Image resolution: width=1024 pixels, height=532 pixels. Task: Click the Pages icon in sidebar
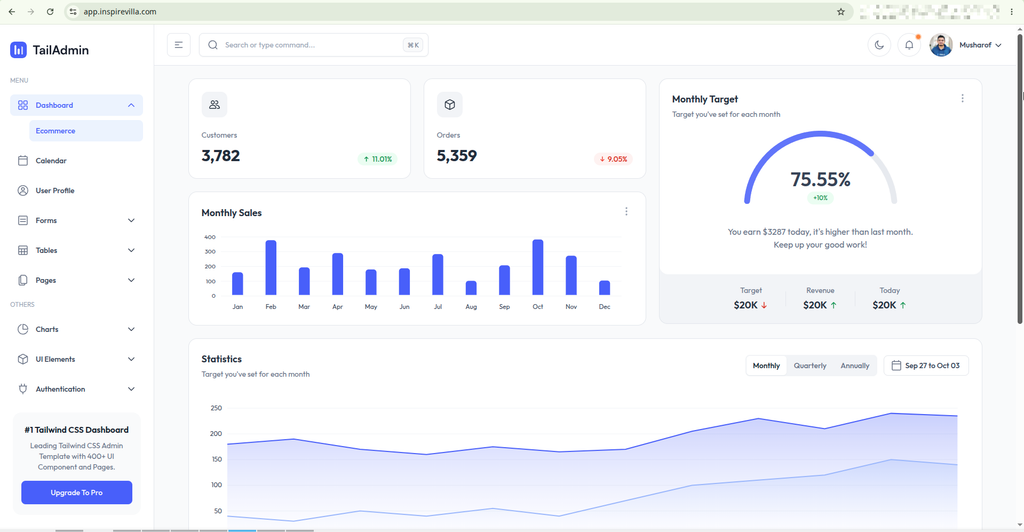click(x=23, y=280)
